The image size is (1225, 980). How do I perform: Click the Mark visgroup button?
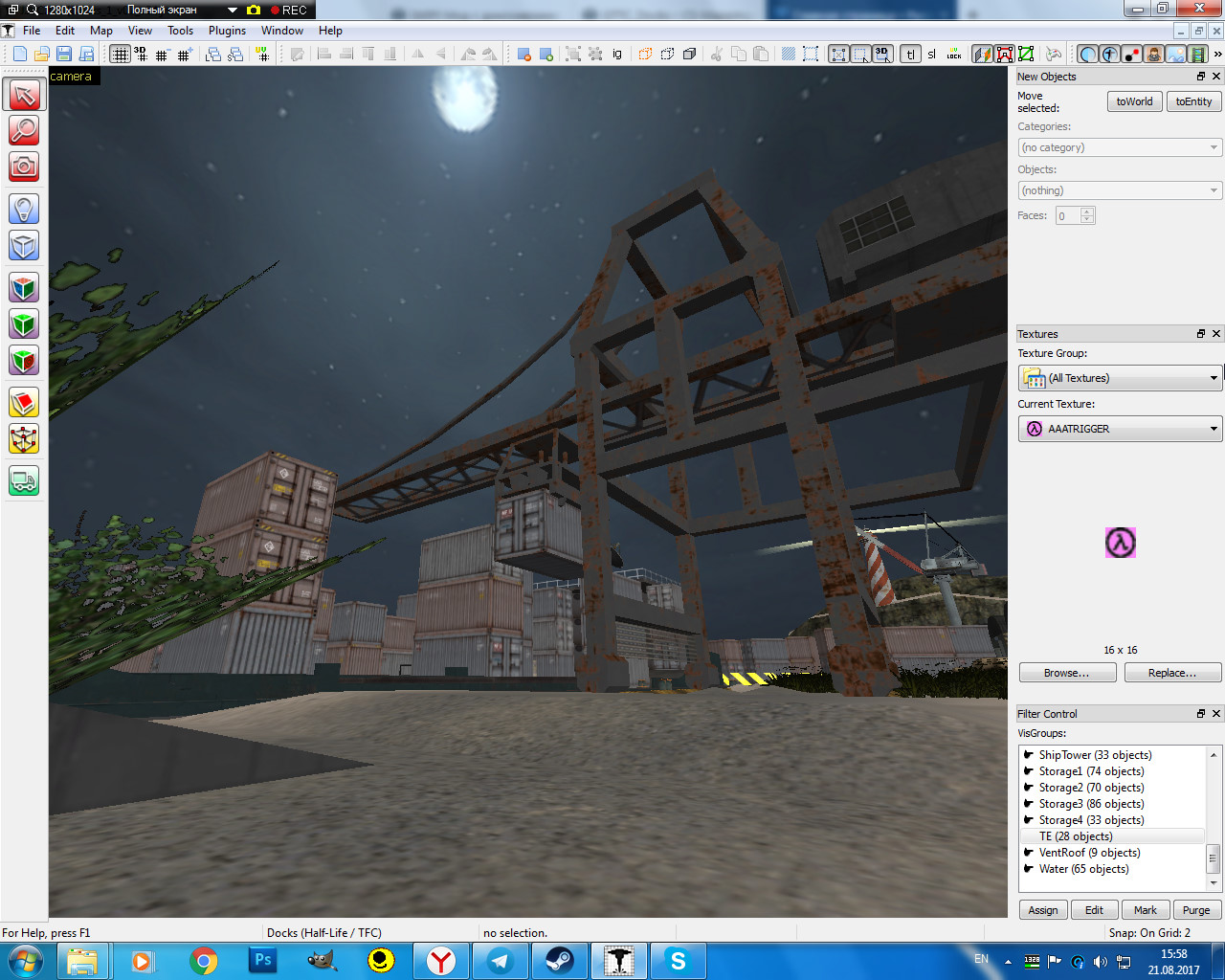(1146, 910)
